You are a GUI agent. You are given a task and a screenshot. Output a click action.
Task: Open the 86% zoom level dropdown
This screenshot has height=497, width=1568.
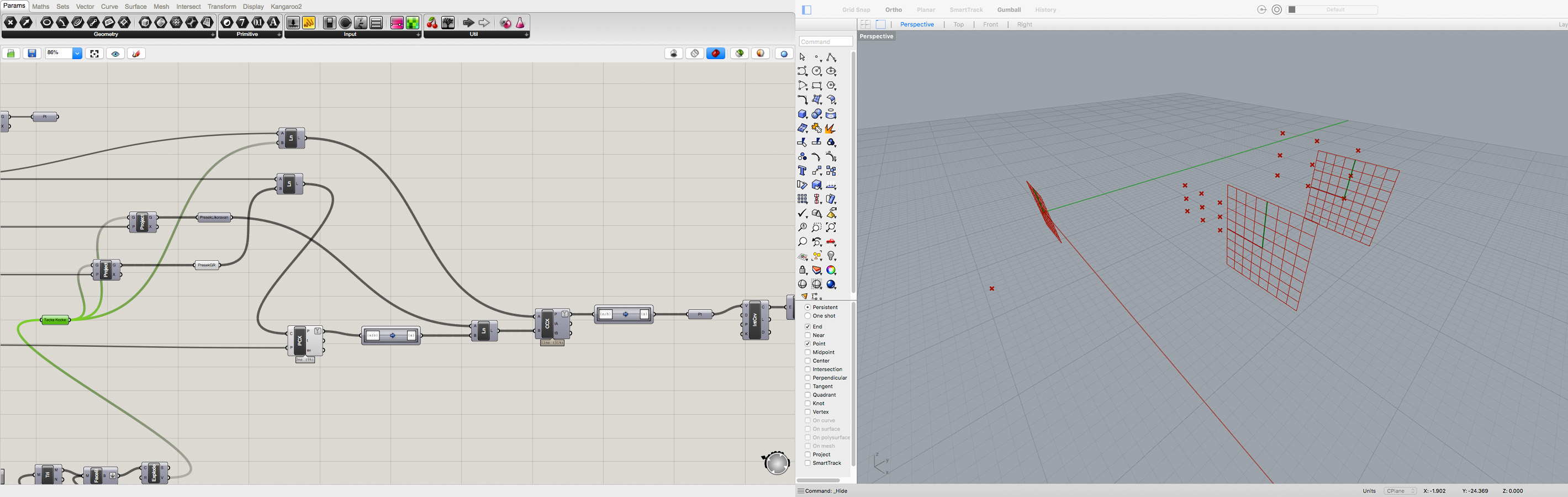pyautogui.click(x=77, y=54)
